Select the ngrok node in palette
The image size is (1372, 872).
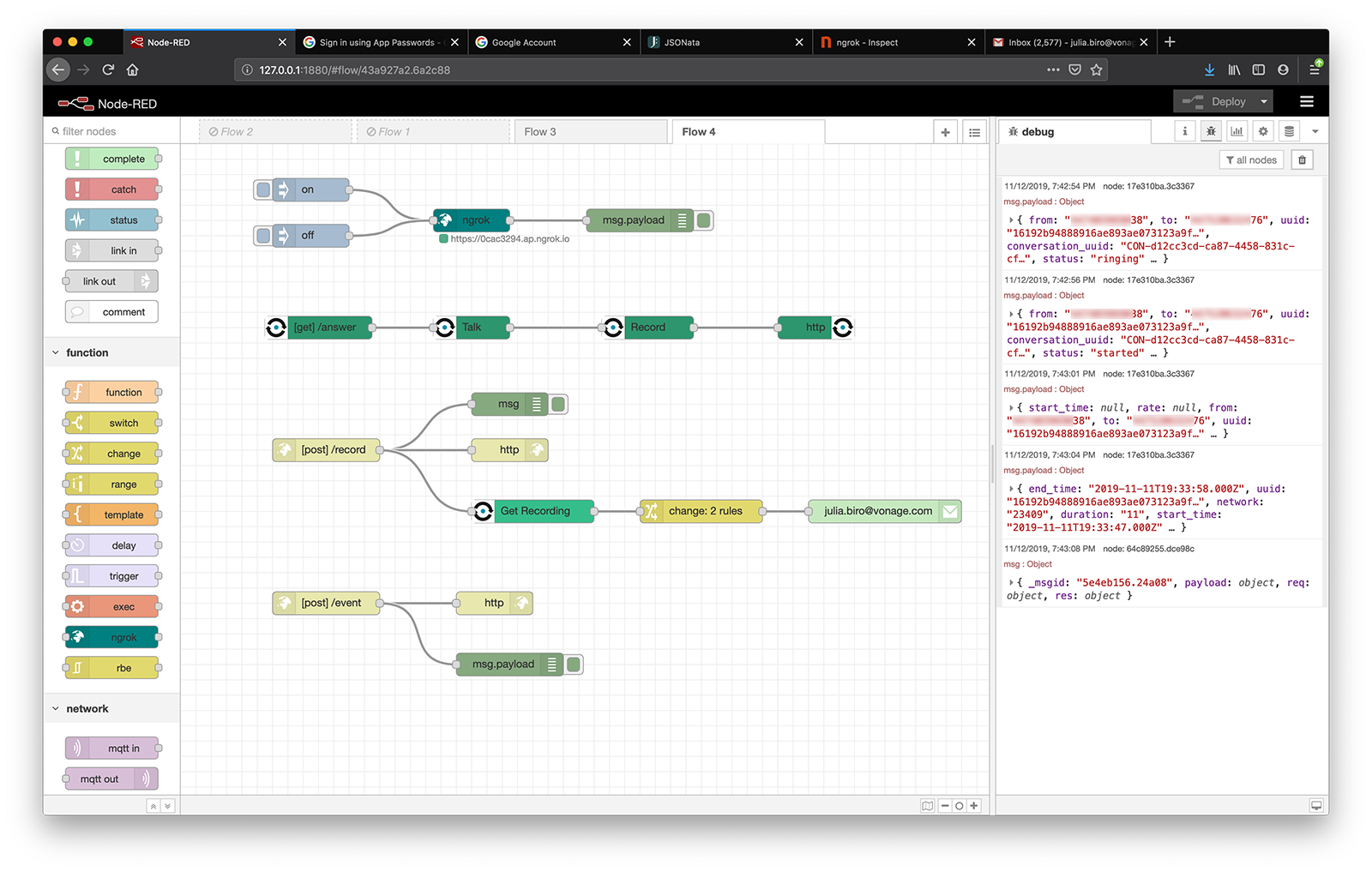[x=111, y=638]
